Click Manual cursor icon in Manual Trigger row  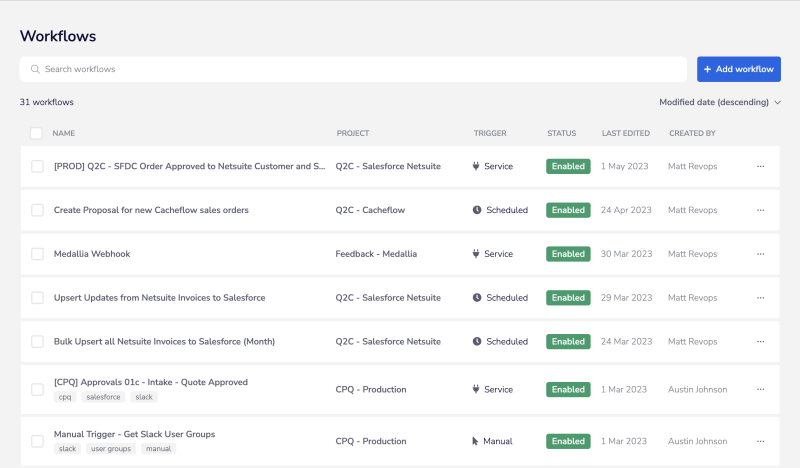point(475,441)
